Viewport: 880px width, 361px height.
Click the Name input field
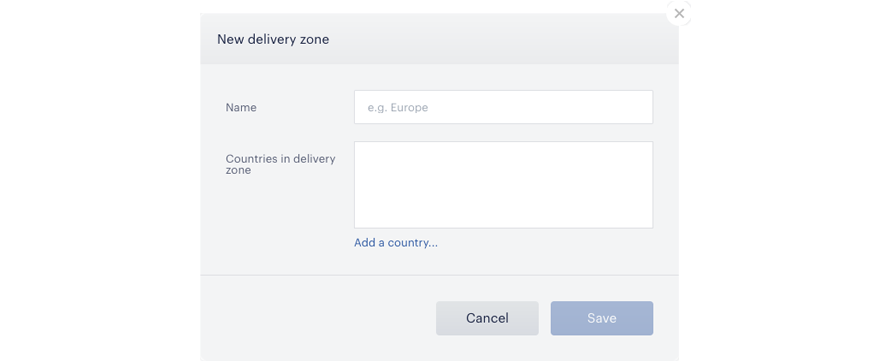[503, 107]
